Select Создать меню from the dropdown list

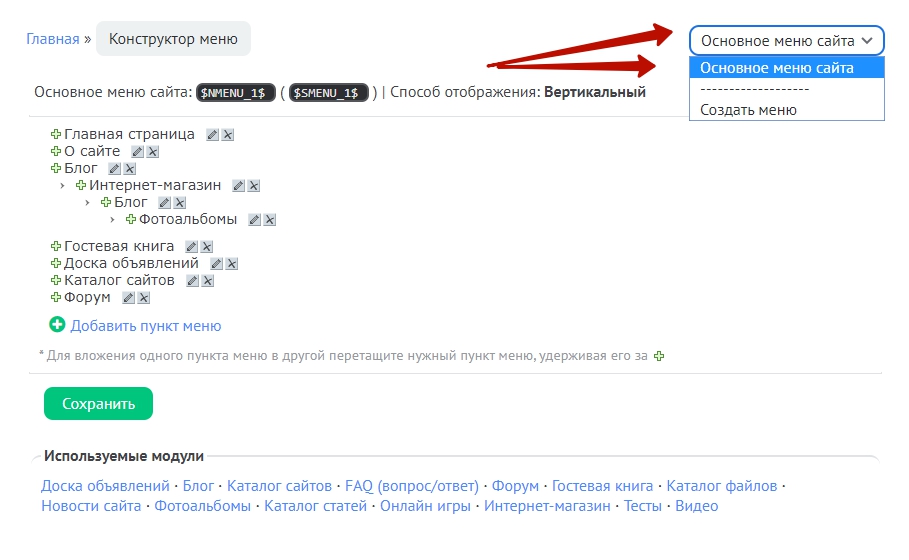pyautogui.click(x=748, y=110)
